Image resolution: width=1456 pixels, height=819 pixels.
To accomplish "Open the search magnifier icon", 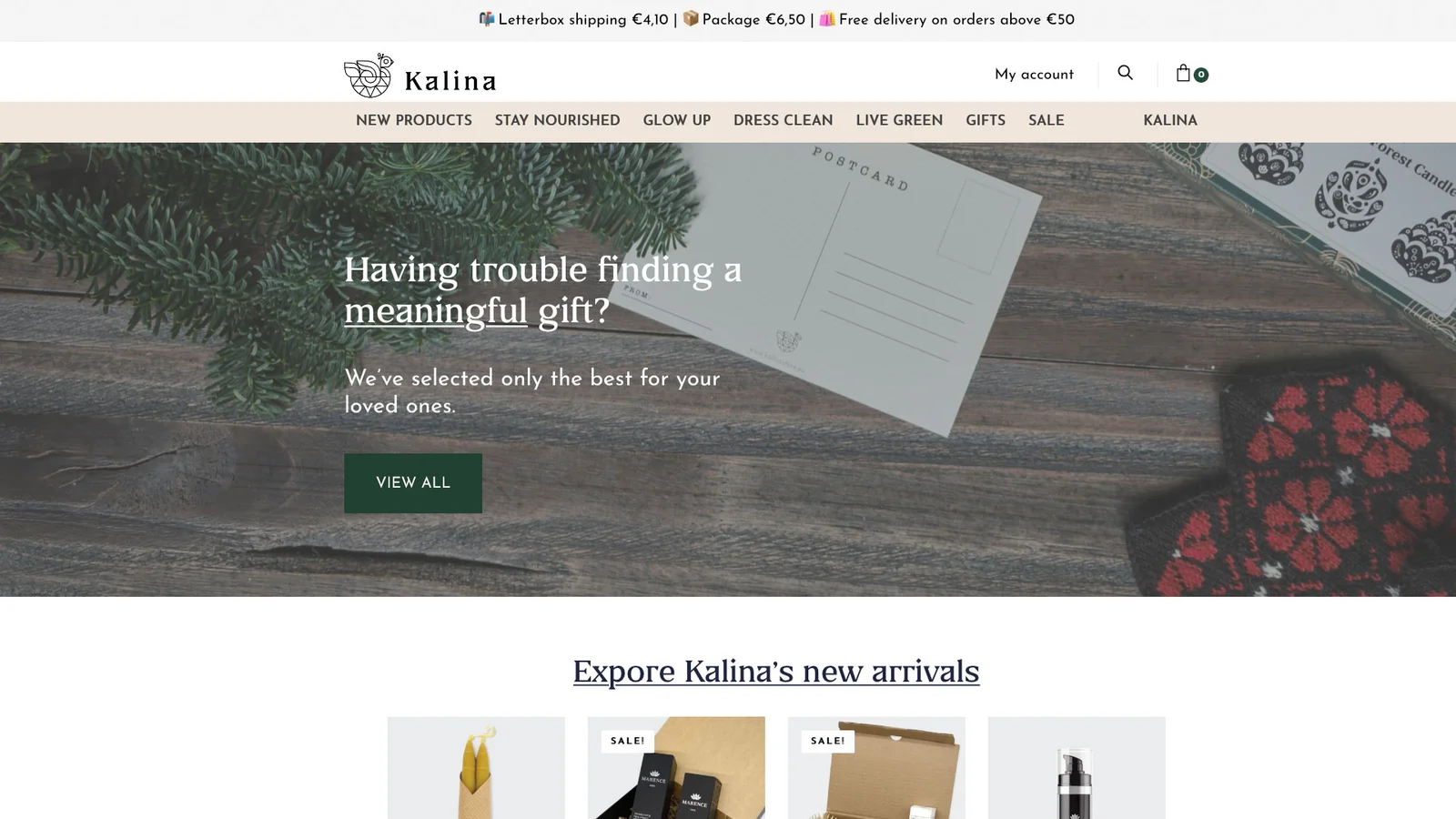I will pyautogui.click(x=1126, y=73).
